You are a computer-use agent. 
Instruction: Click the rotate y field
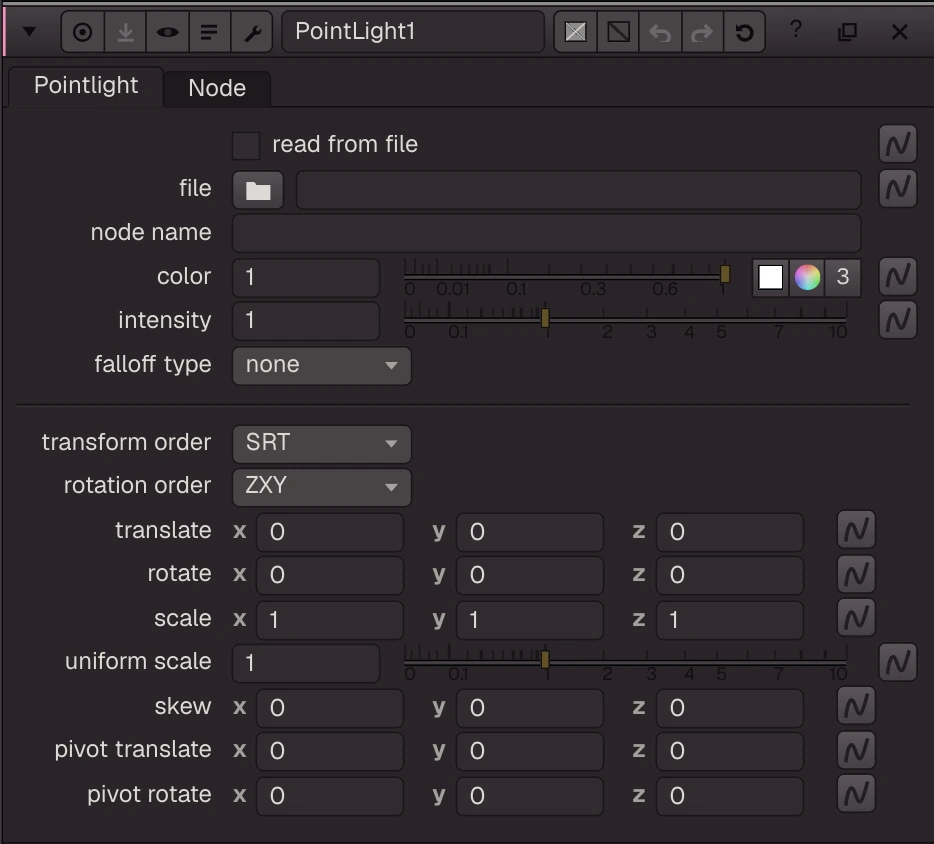(530, 575)
